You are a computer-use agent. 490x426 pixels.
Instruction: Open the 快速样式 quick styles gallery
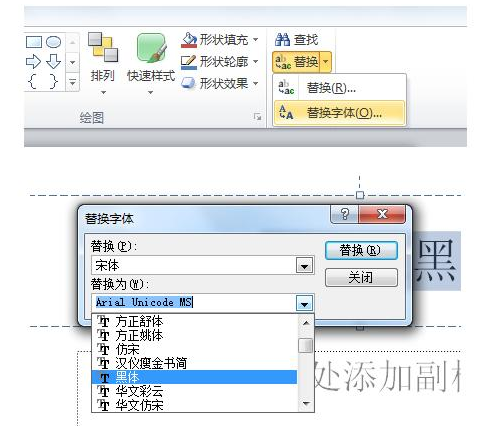tap(151, 63)
